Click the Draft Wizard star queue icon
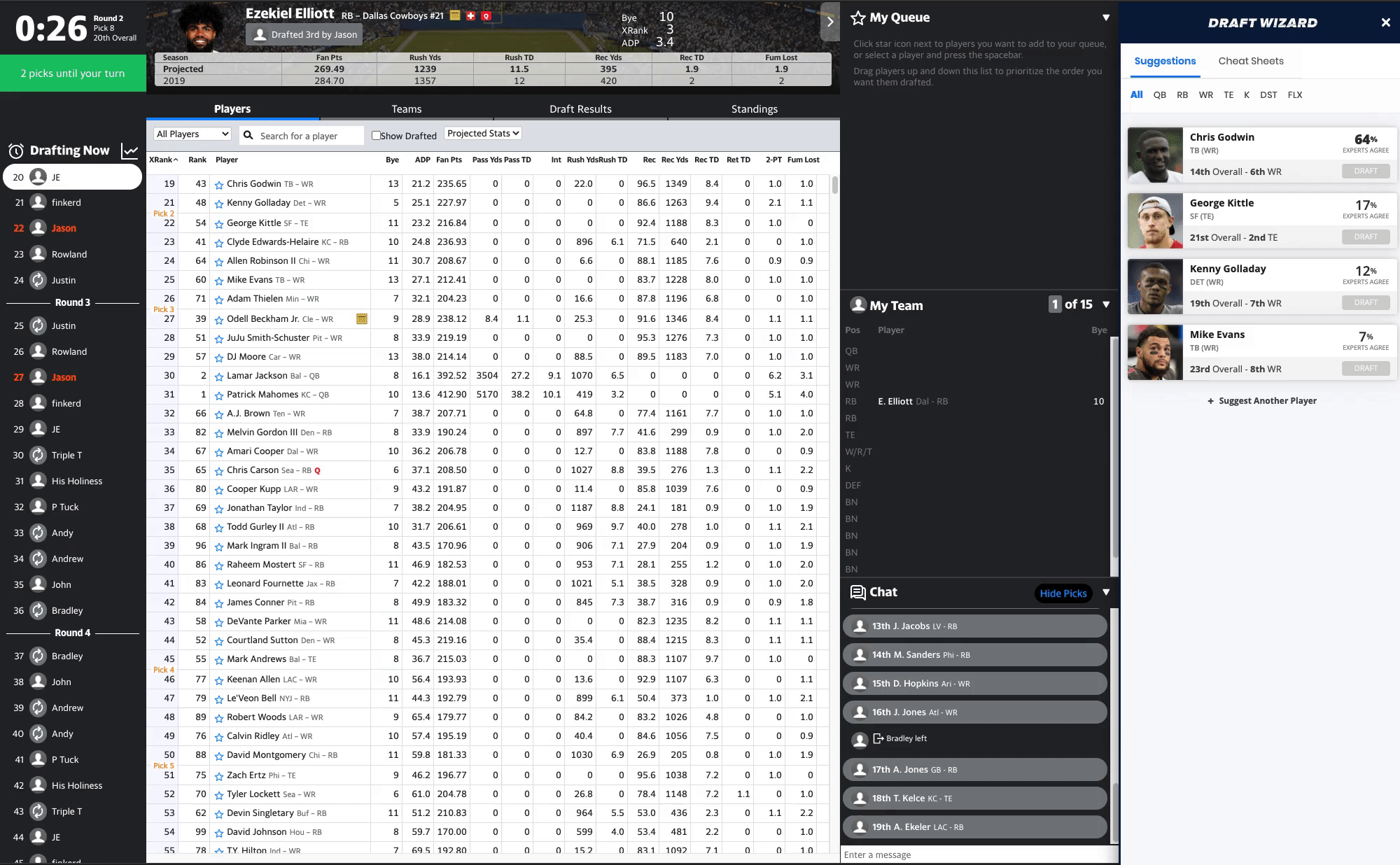 pos(858,17)
